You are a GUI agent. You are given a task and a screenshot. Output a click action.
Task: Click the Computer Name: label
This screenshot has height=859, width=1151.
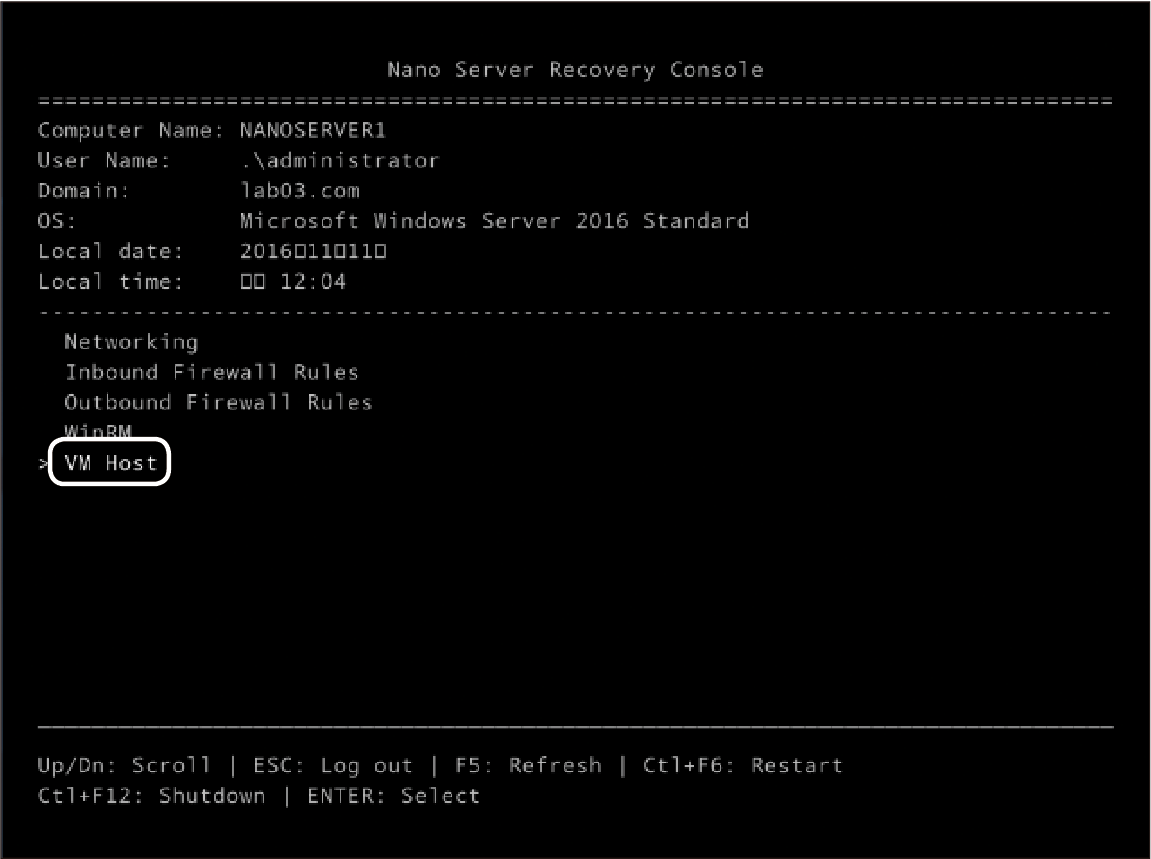(x=131, y=131)
